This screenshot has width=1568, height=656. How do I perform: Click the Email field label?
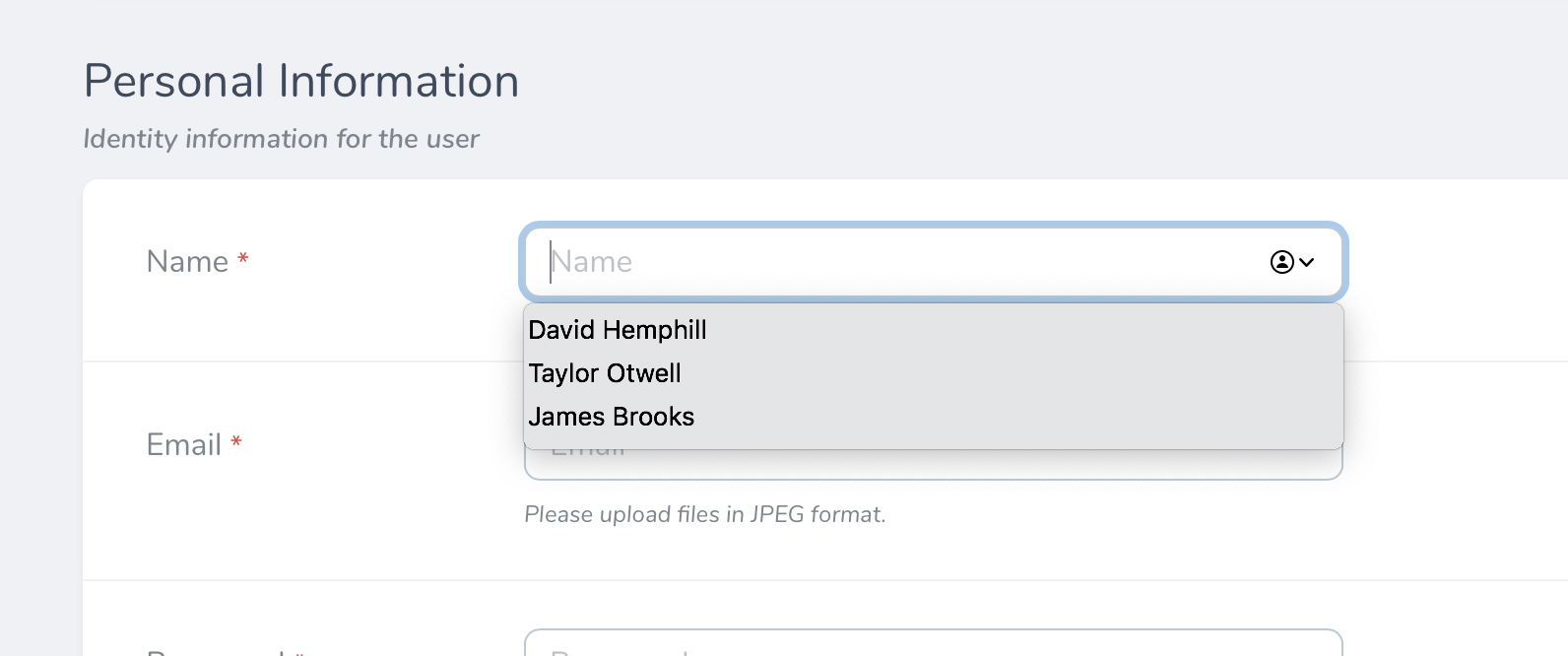click(183, 445)
